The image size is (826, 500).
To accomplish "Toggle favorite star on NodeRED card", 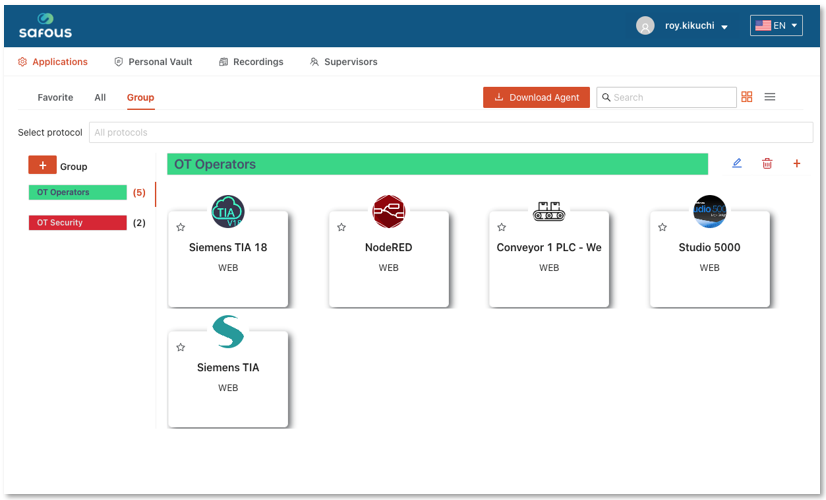I will click(x=342, y=228).
